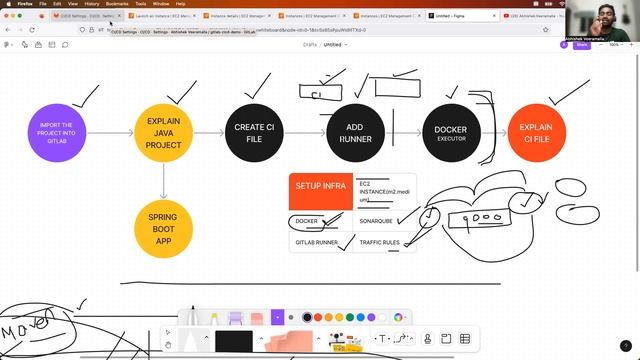Screen dimensions: 640x360
Task: Switch to Instance details EC2 tab
Action: click(x=237, y=16)
